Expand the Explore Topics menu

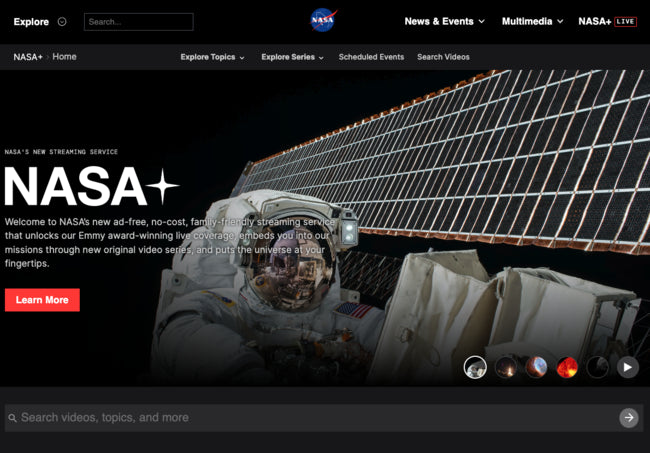click(x=212, y=57)
